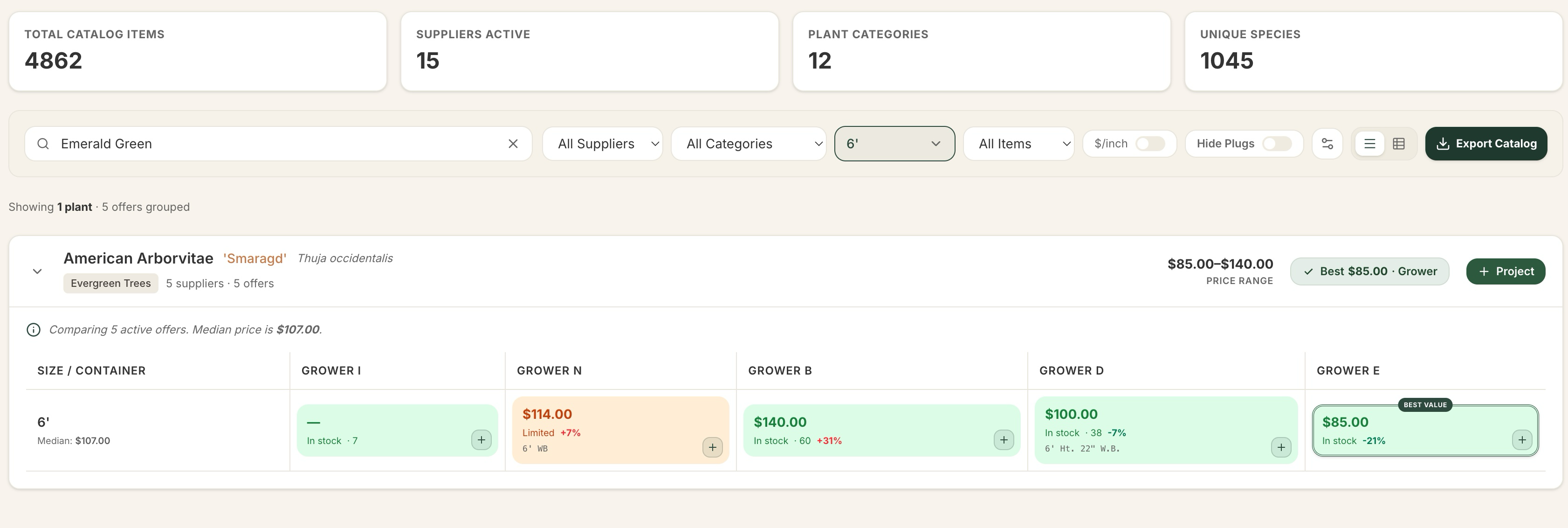The width and height of the screenshot is (1568, 528).
Task: Select the Grower N limited offer card
Action: 620,431
